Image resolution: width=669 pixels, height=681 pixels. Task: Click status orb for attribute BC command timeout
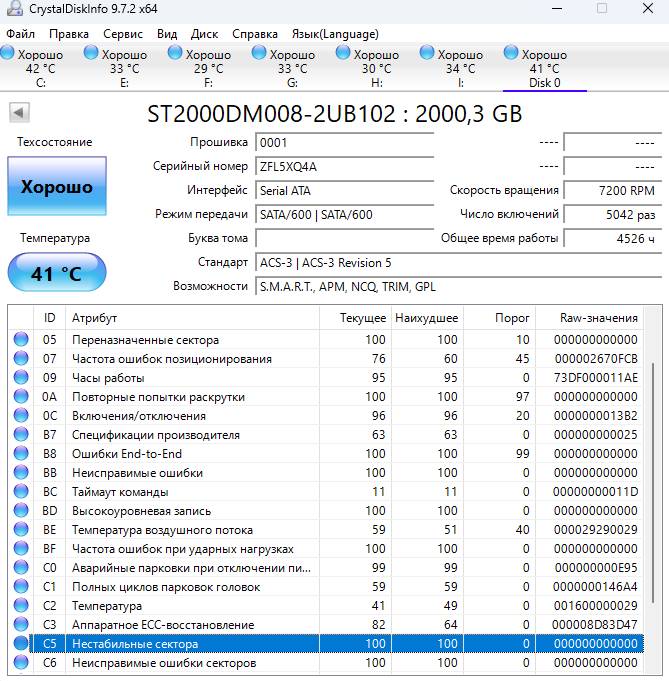[x=21, y=492]
